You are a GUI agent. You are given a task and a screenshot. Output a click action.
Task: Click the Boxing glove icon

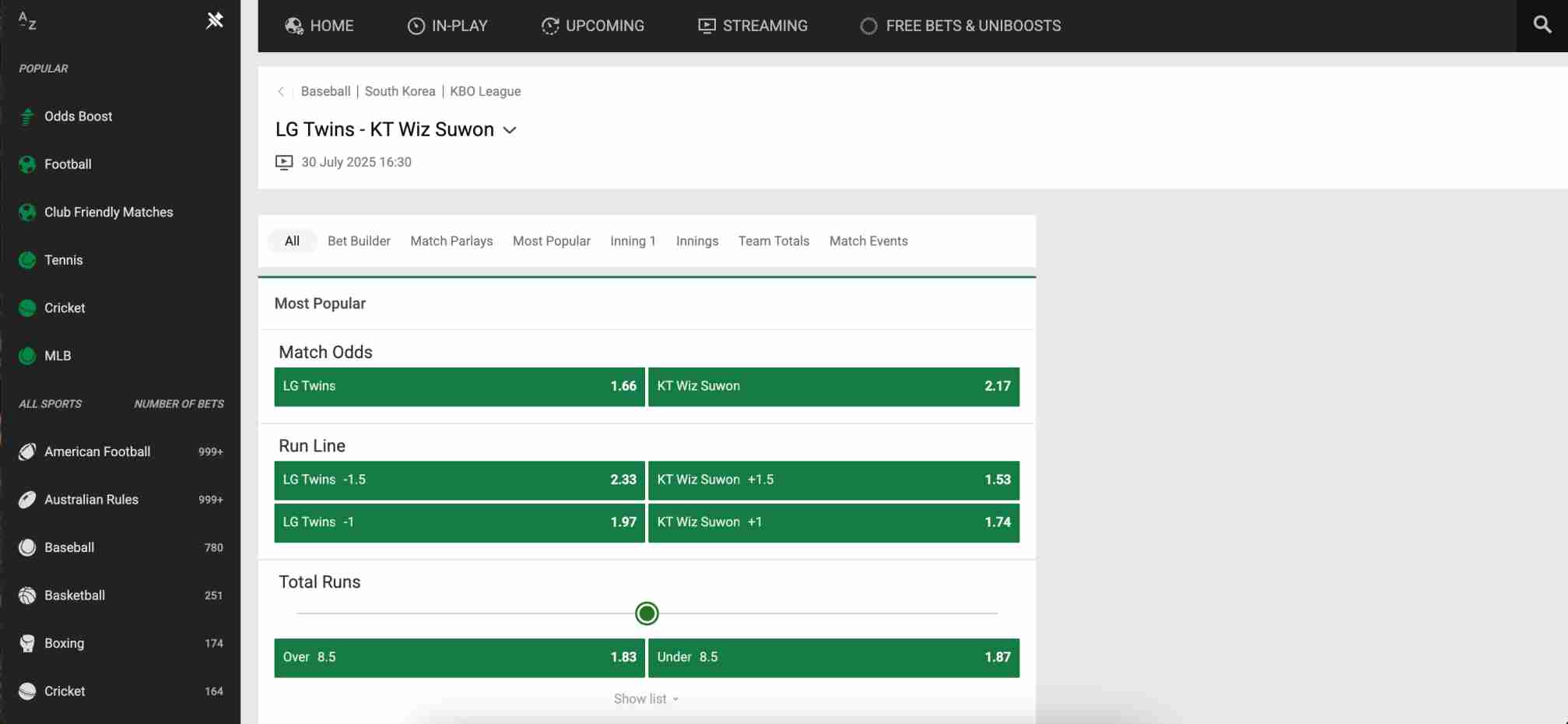(27, 643)
